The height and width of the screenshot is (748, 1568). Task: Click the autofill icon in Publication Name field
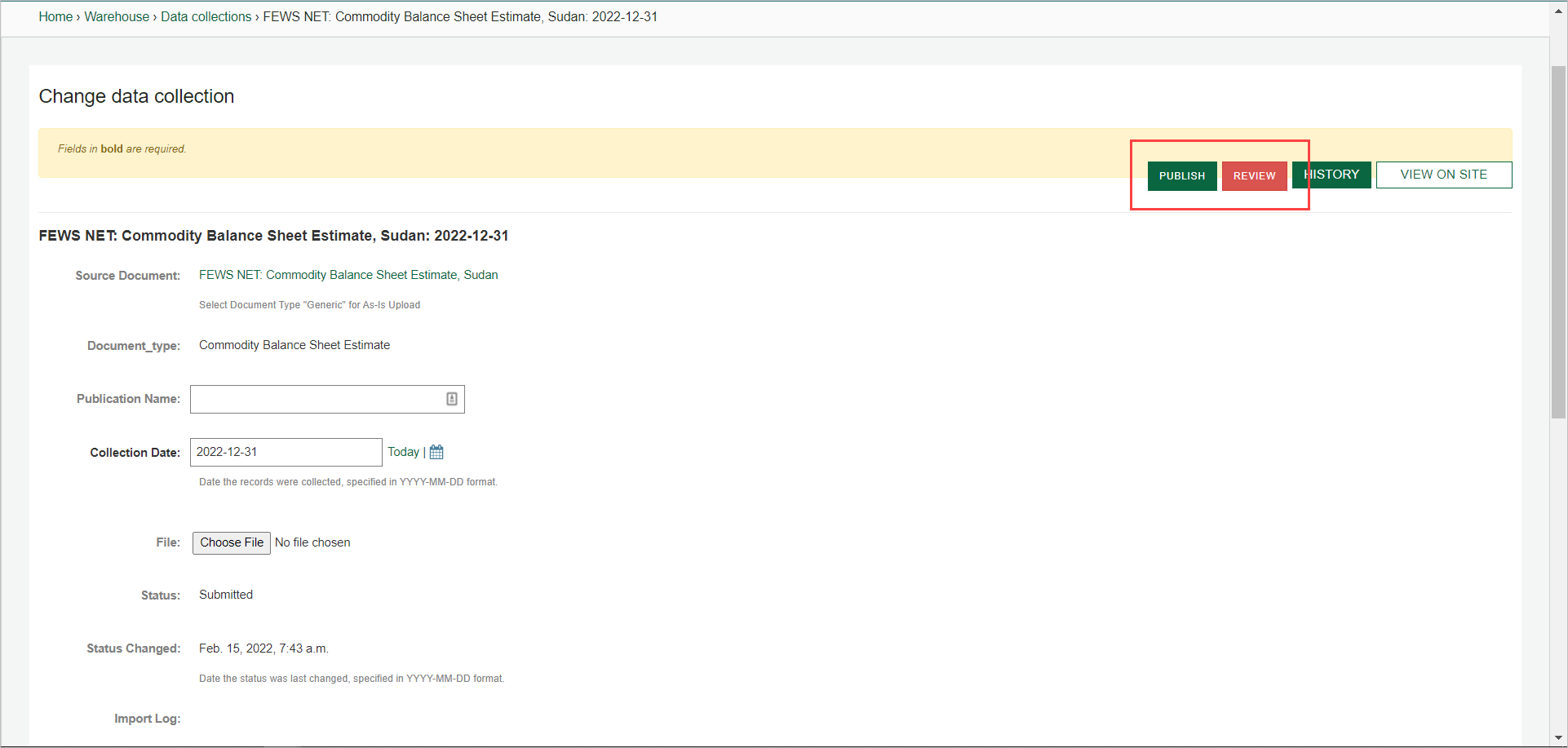pyautogui.click(x=451, y=399)
